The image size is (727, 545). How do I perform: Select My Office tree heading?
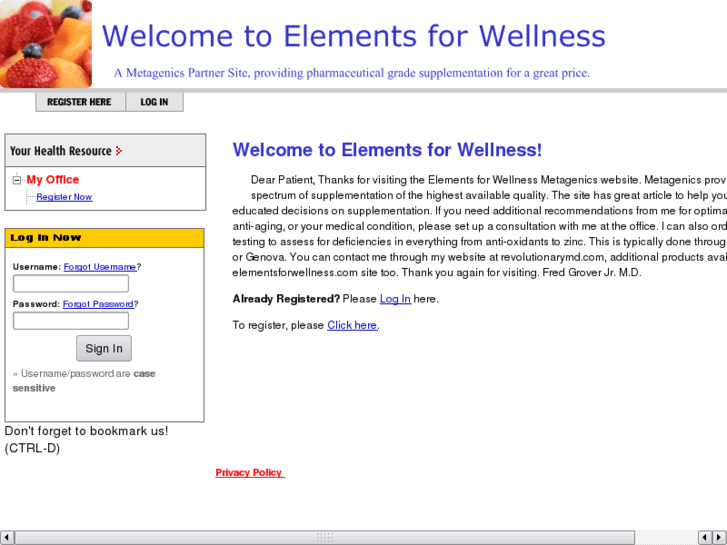click(x=52, y=180)
